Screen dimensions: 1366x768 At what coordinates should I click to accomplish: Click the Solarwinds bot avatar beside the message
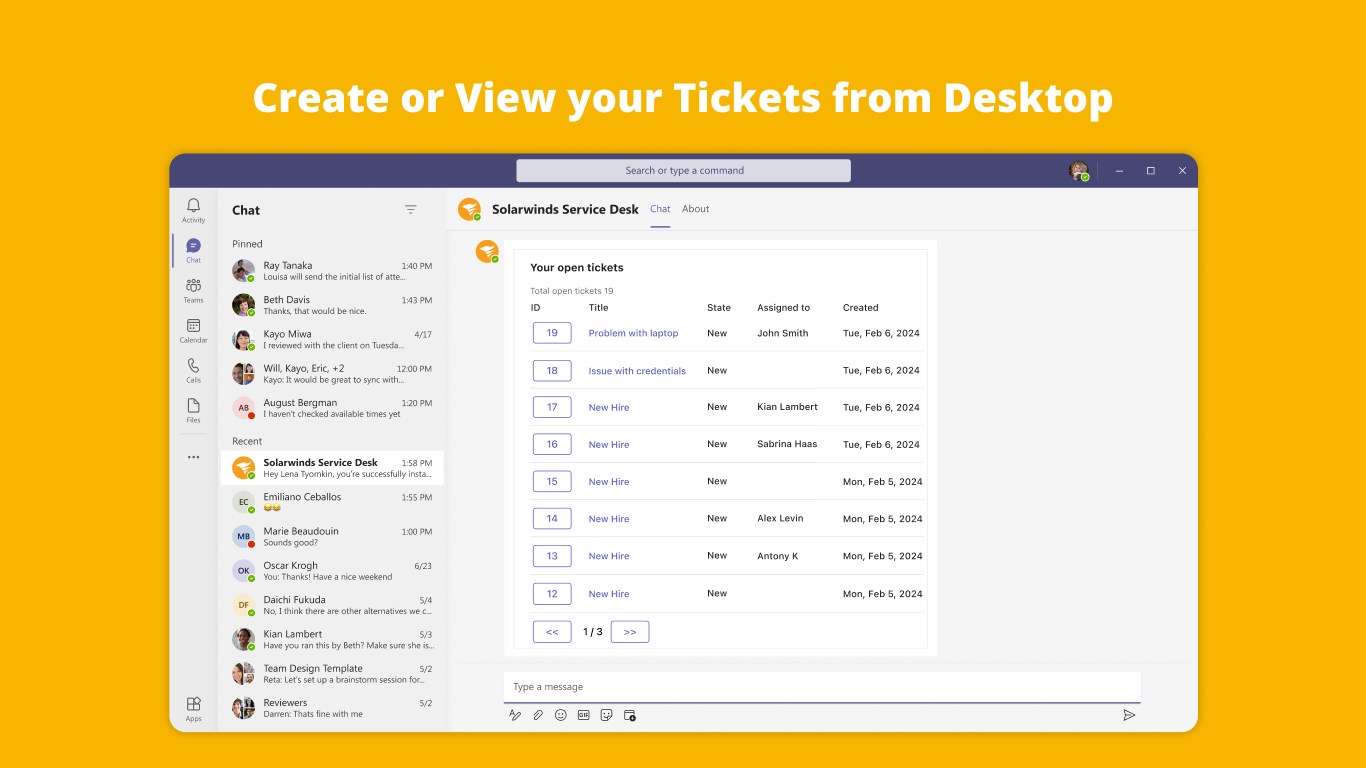[487, 251]
